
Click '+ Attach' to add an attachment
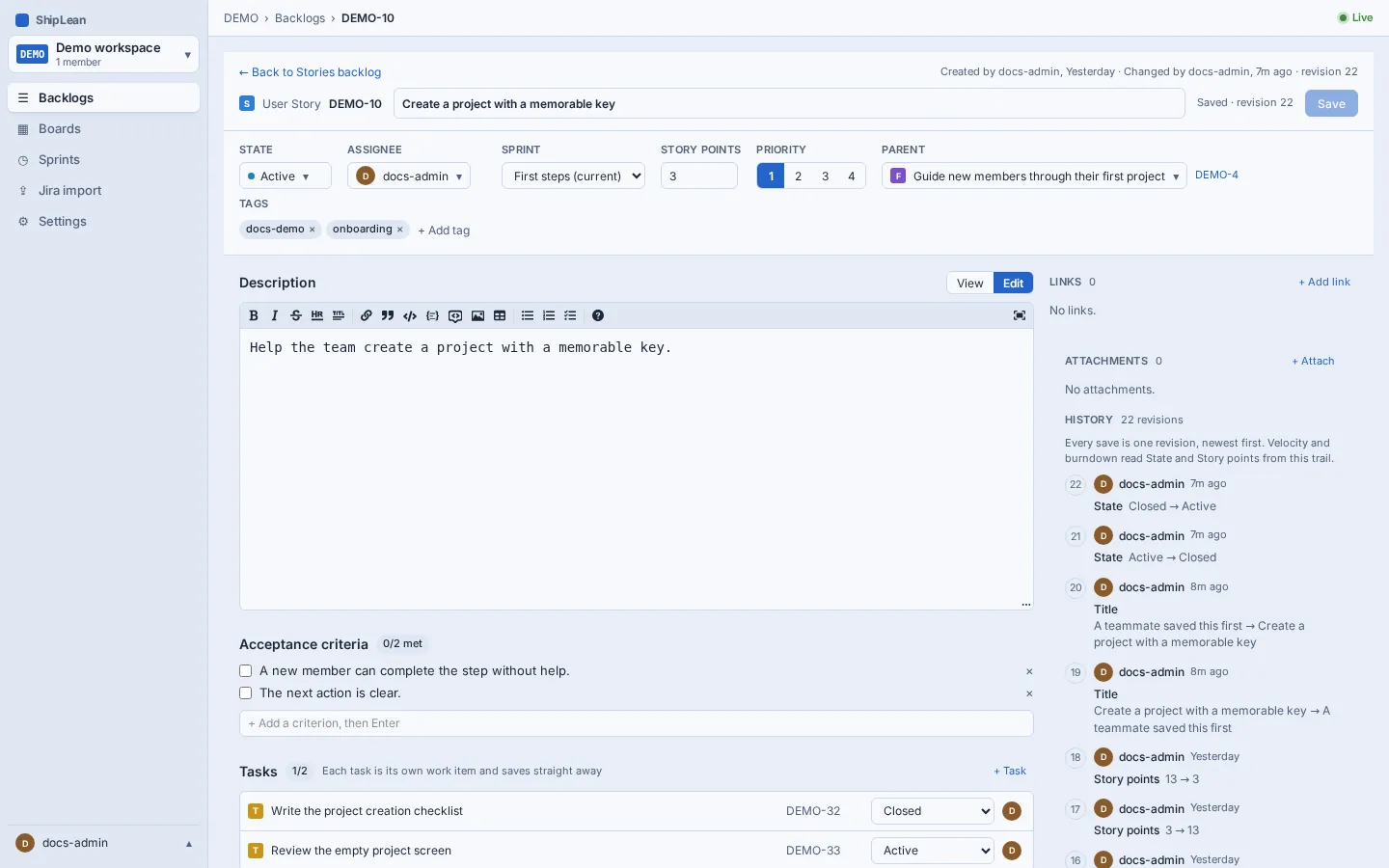pyautogui.click(x=1313, y=361)
